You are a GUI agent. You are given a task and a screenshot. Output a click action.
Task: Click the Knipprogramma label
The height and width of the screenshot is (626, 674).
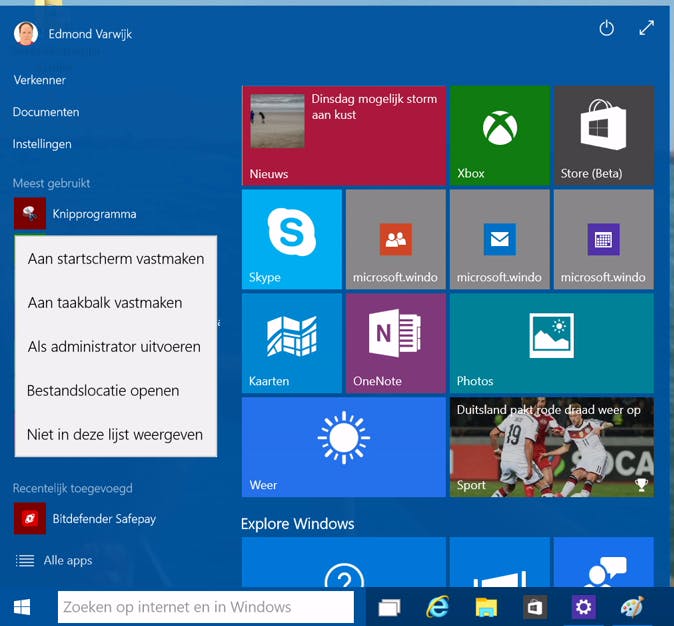point(94,214)
